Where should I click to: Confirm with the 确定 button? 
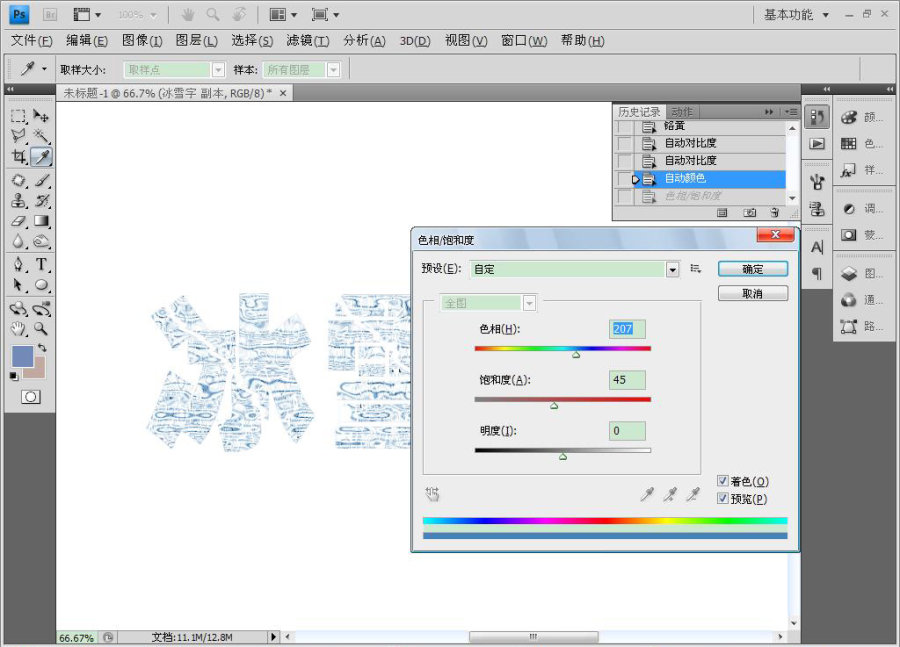pos(752,269)
